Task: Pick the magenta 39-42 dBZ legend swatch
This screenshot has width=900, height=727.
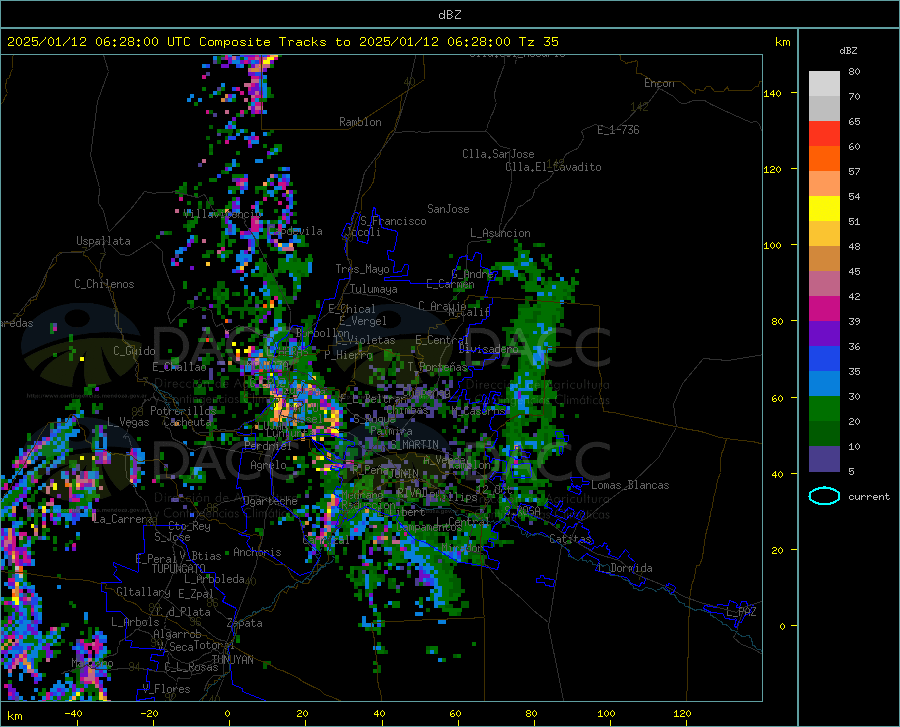Action: (x=824, y=309)
